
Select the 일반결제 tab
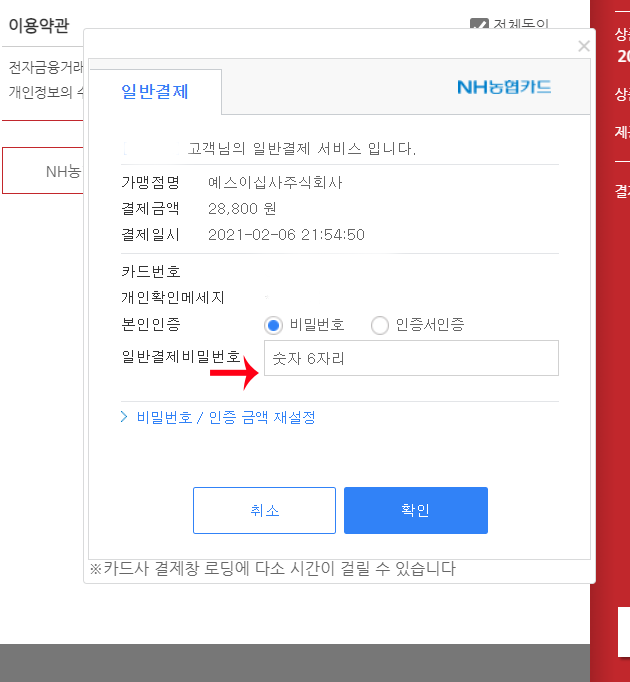pos(155,92)
